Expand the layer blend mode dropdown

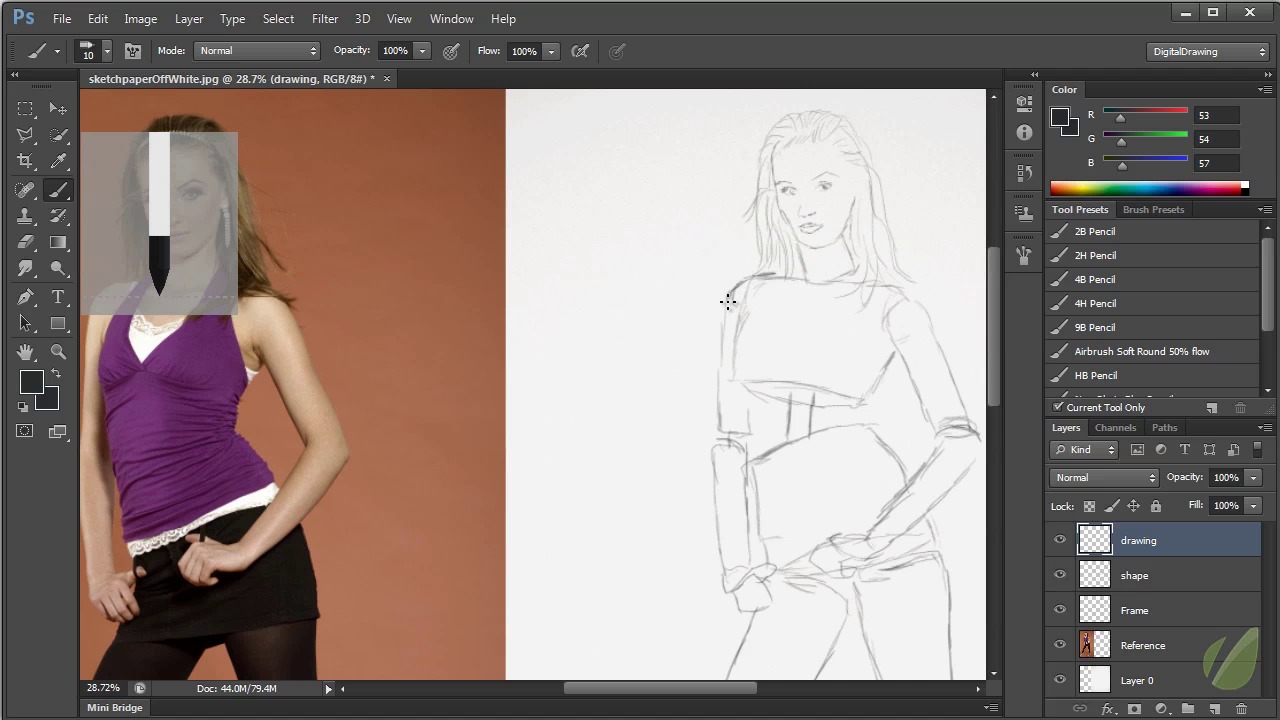1104,478
